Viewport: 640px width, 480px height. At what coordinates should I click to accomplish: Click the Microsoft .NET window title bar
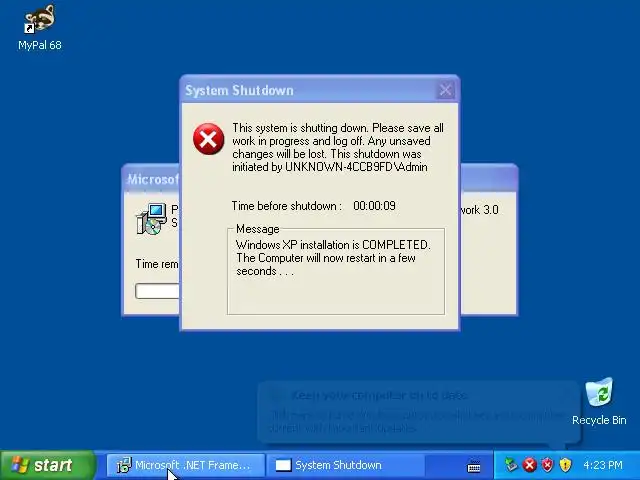pos(151,179)
